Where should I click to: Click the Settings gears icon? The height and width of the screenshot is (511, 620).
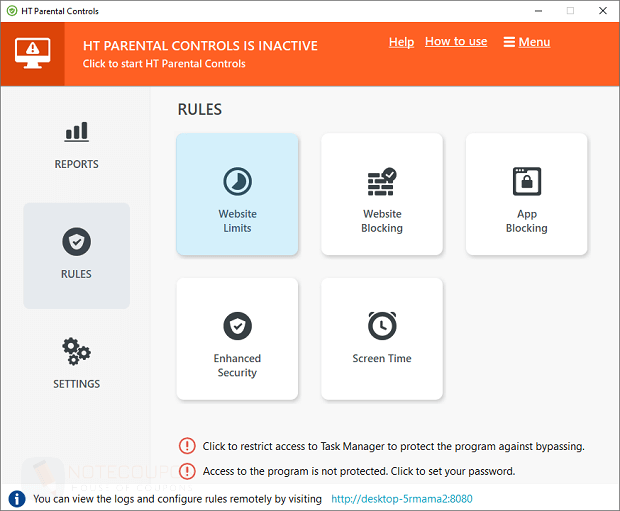pyautogui.click(x=76, y=351)
